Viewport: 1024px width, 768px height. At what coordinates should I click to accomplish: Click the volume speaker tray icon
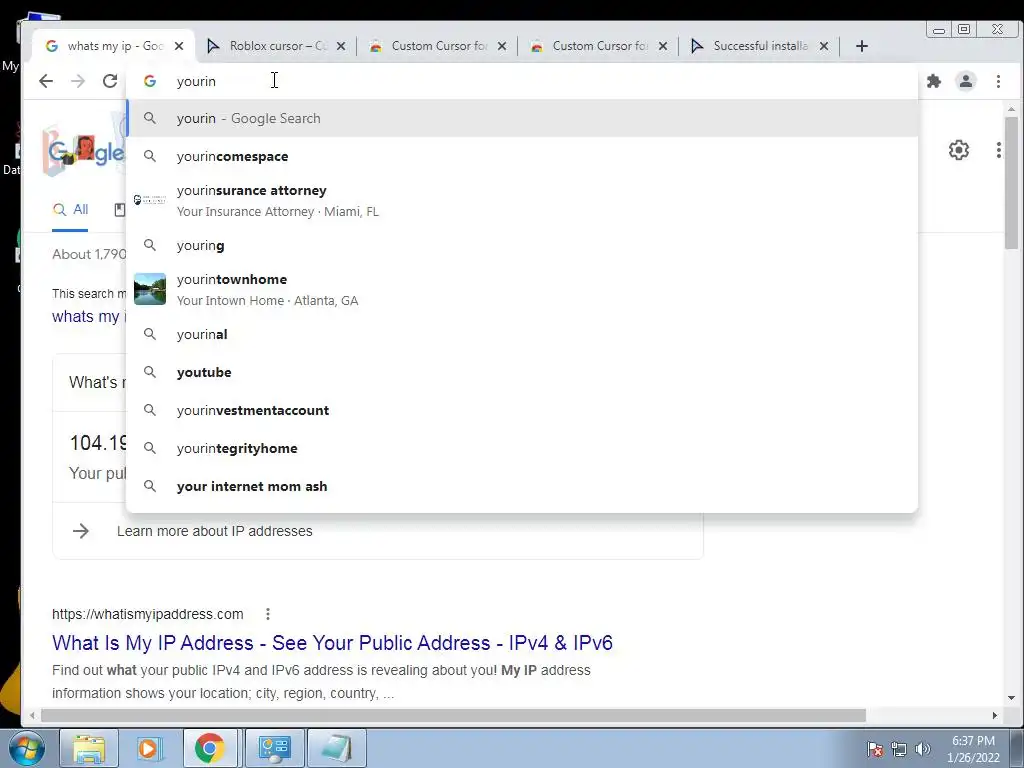[x=922, y=748]
